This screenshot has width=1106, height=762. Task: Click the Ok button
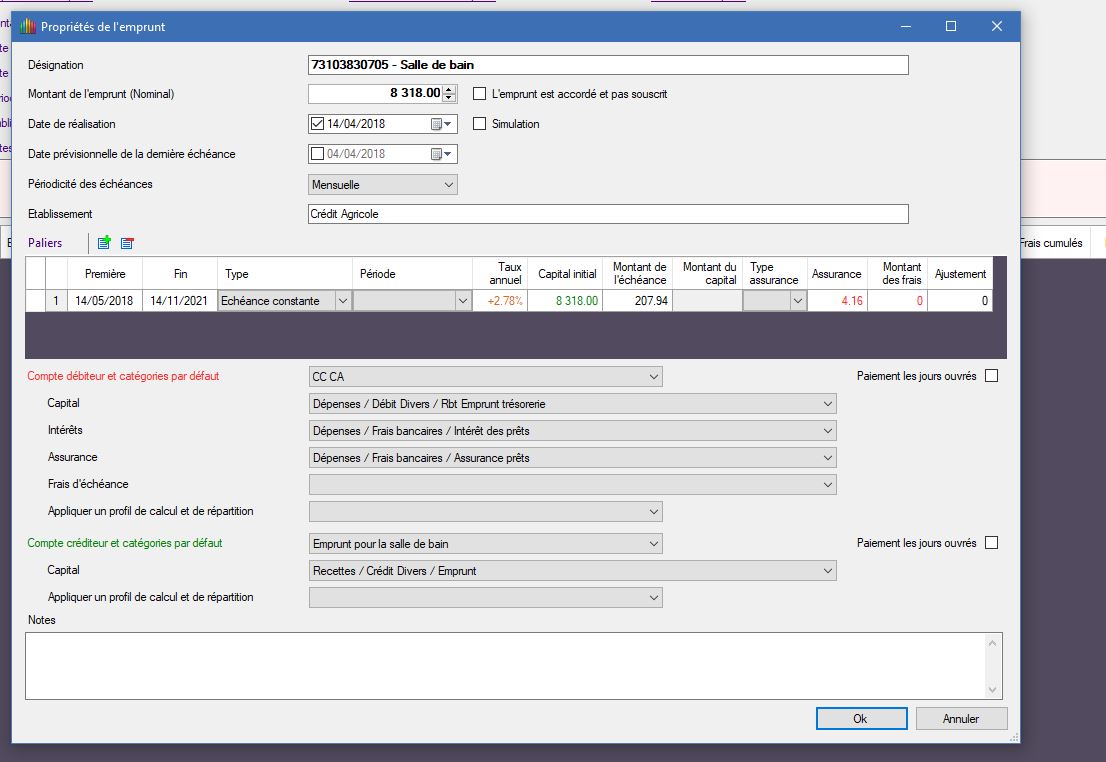pos(861,719)
